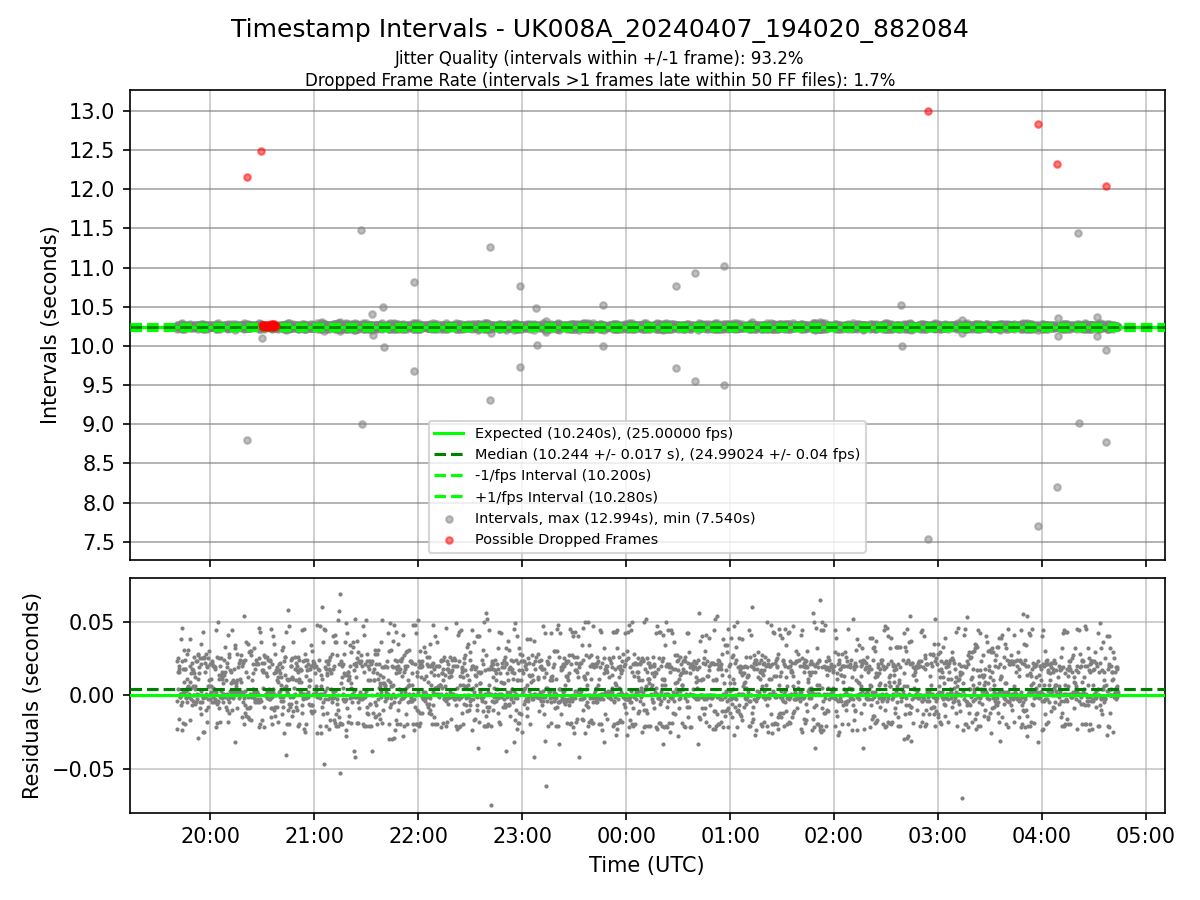
Task: Click the solid green line sample beside 'Expected' in legend
Action: tap(450, 433)
